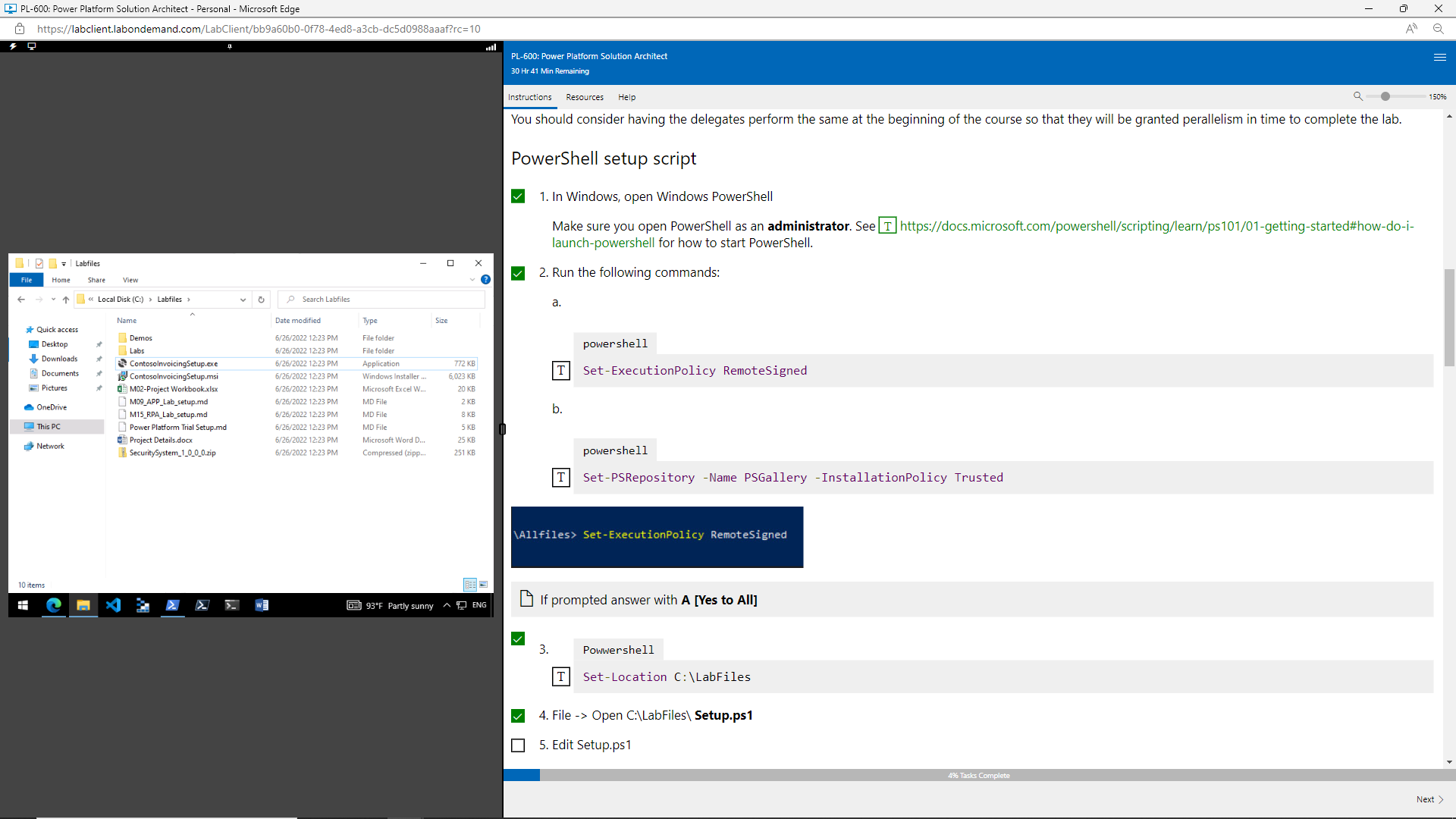Screen dimensions: 1456x819
Task: Open the docs.microsoft.com PowerShell getting-started link
Action: tap(1156, 226)
